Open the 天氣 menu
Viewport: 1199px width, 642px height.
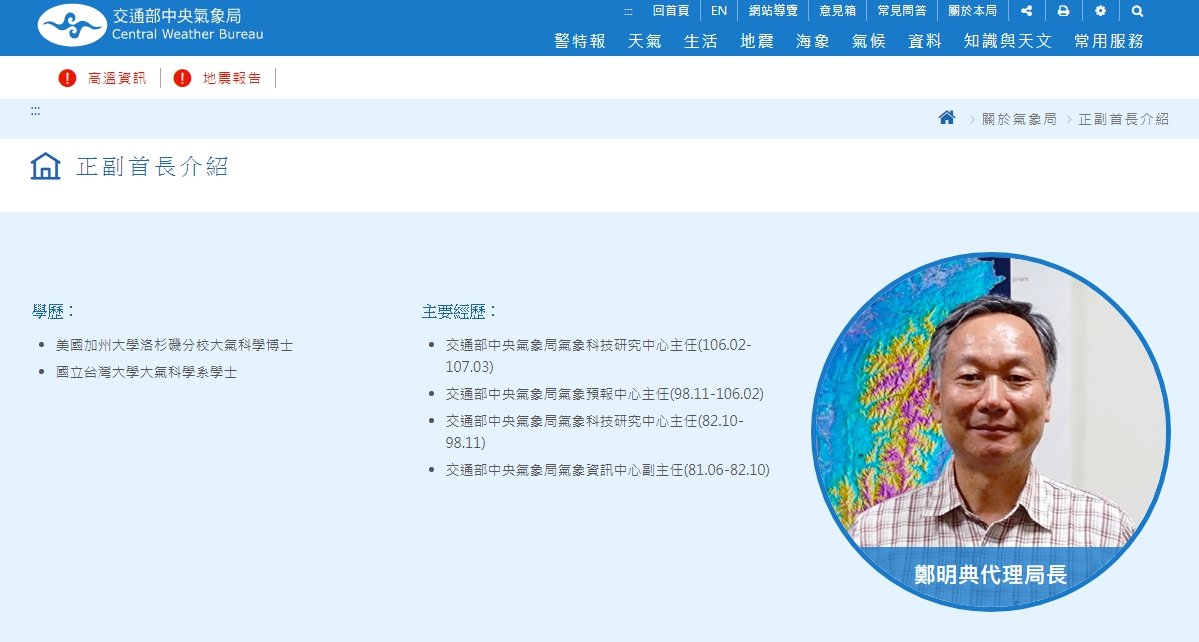coord(645,41)
